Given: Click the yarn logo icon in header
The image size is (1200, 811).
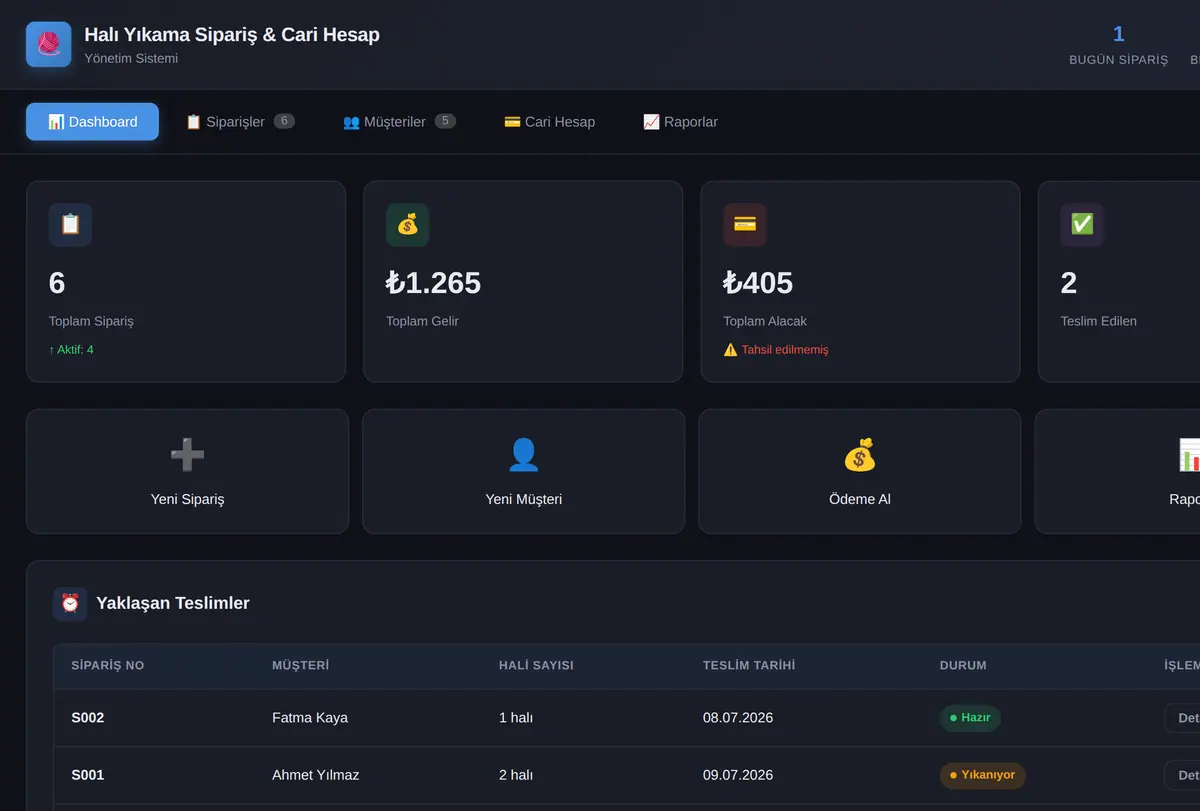Looking at the screenshot, I should tap(49, 44).
